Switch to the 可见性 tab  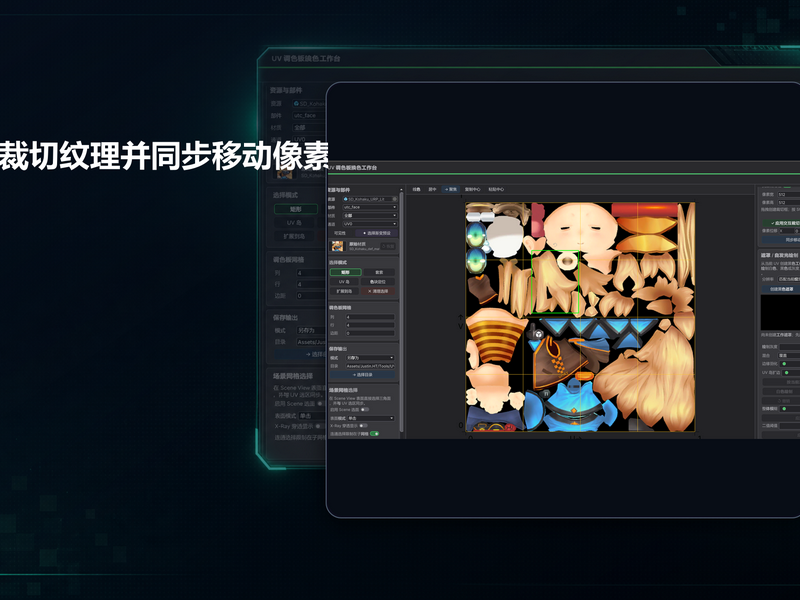(340, 233)
